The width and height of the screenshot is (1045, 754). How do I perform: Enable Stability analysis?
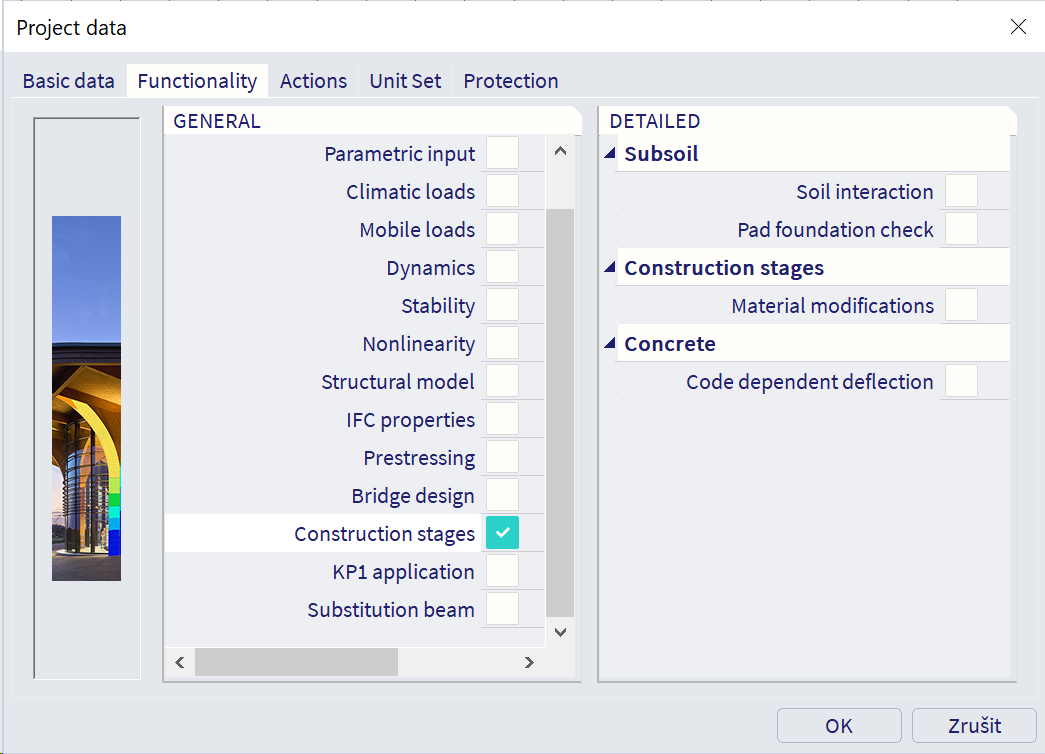502,305
